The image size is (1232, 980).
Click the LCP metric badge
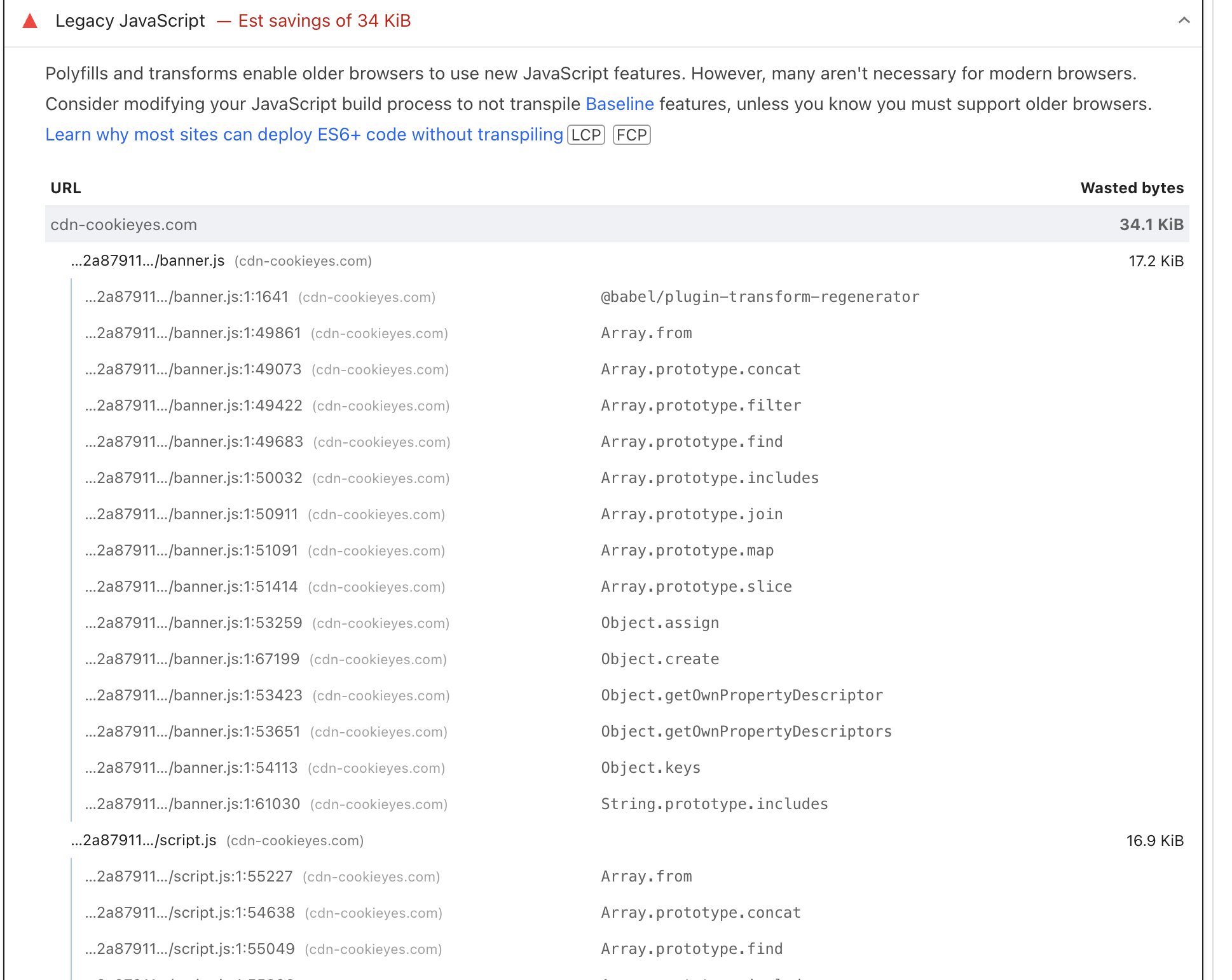[x=585, y=135]
